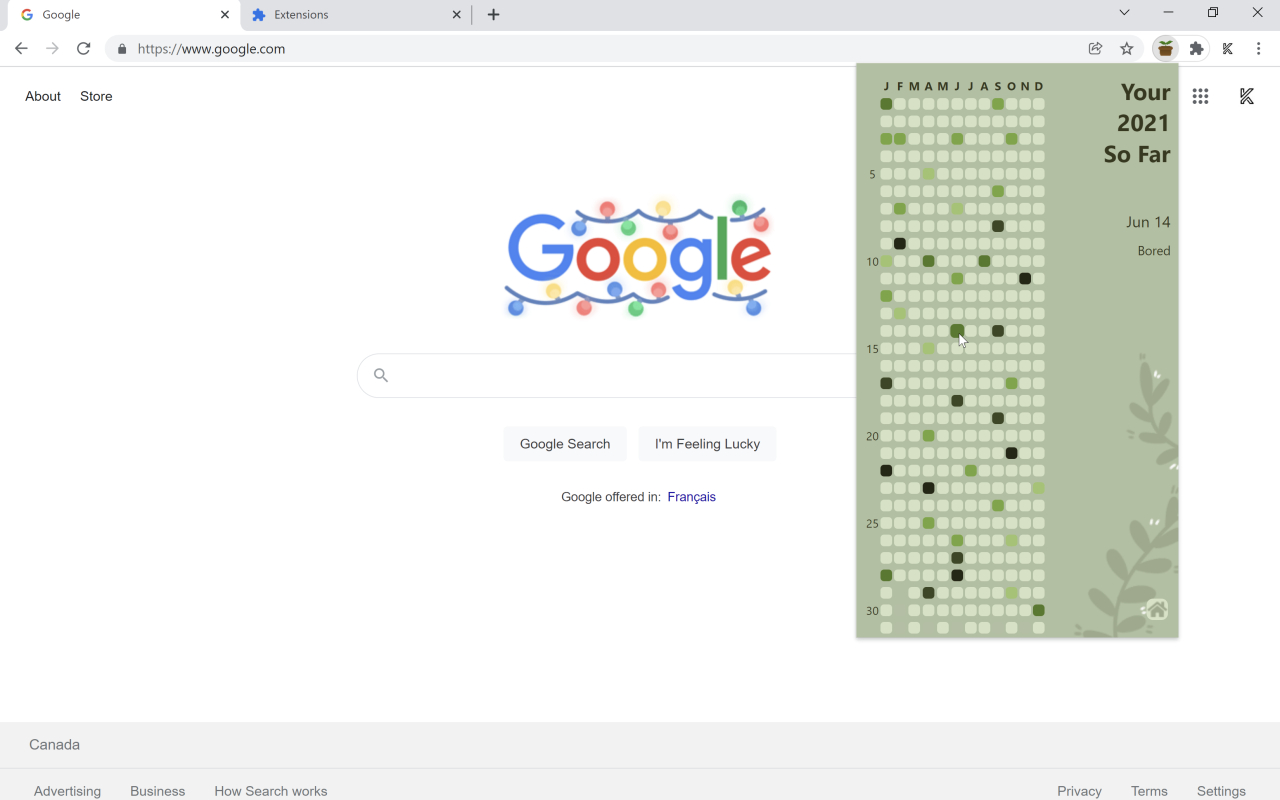Open the Store link
The height and width of the screenshot is (800, 1280).
click(x=96, y=96)
